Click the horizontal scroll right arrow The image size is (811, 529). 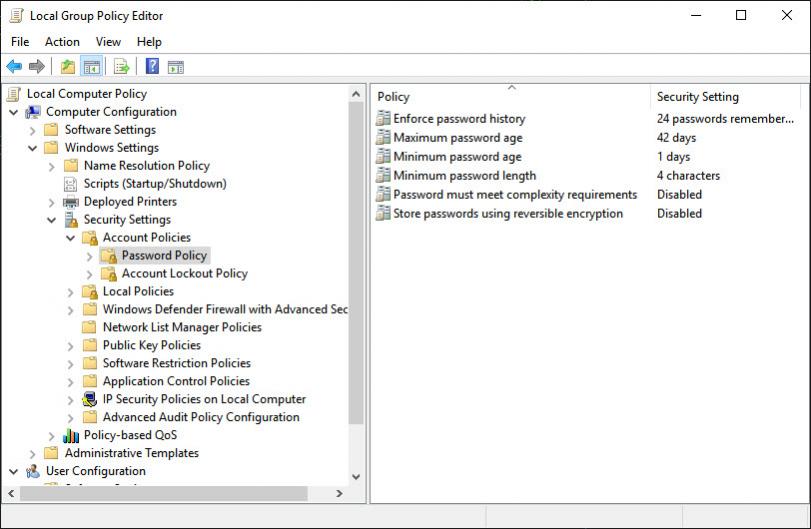pos(339,493)
